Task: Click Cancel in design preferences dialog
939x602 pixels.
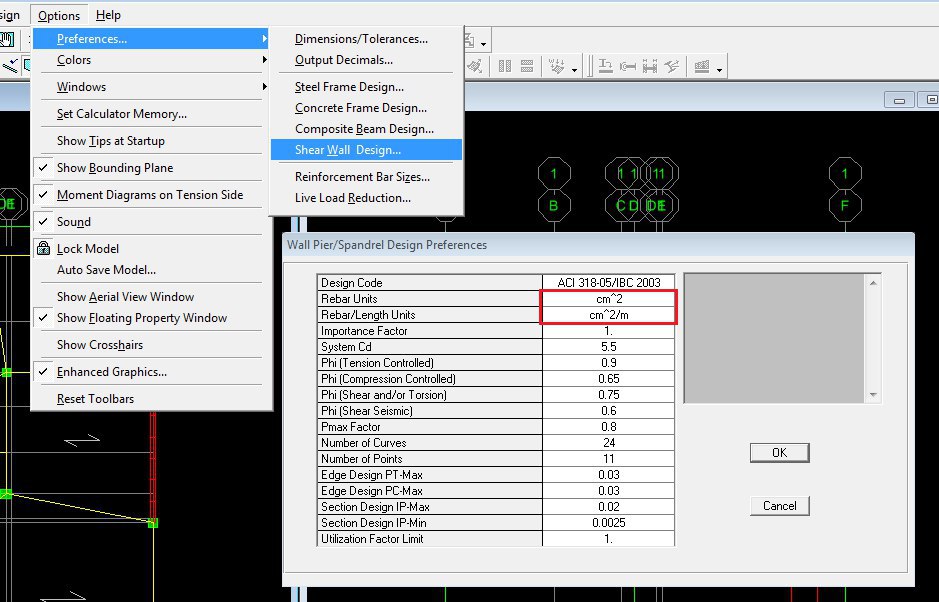Action: point(779,506)
